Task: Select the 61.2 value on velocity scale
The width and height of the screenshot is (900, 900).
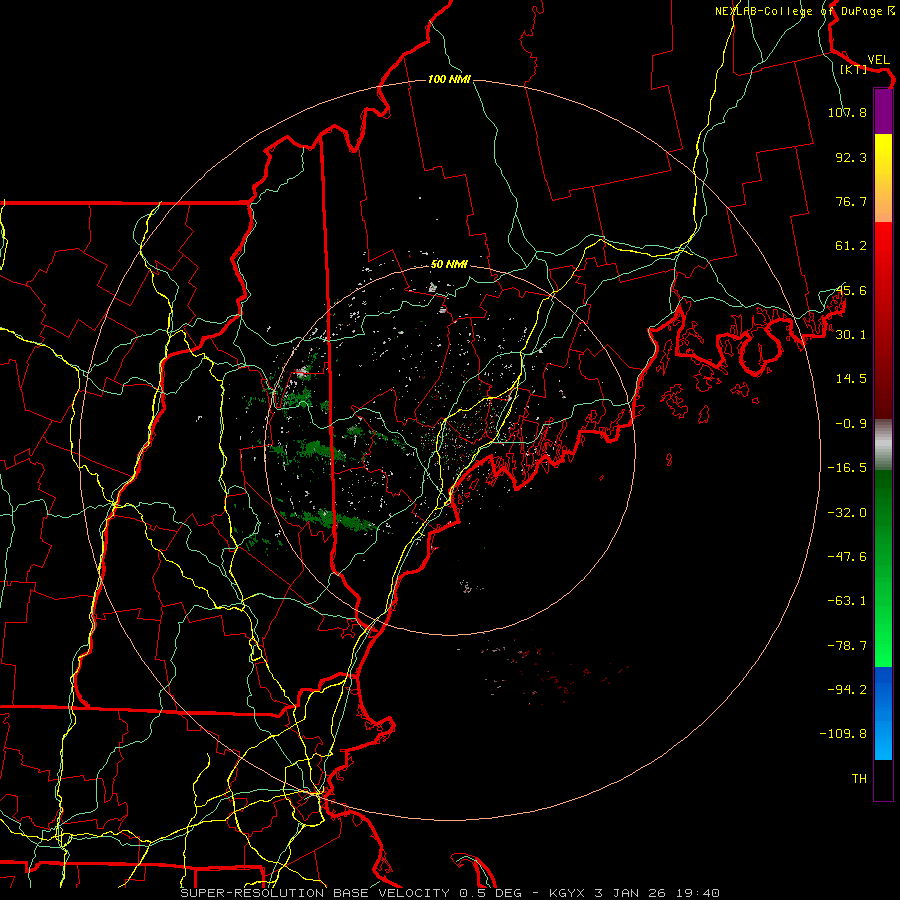Action: click(851, 246)
